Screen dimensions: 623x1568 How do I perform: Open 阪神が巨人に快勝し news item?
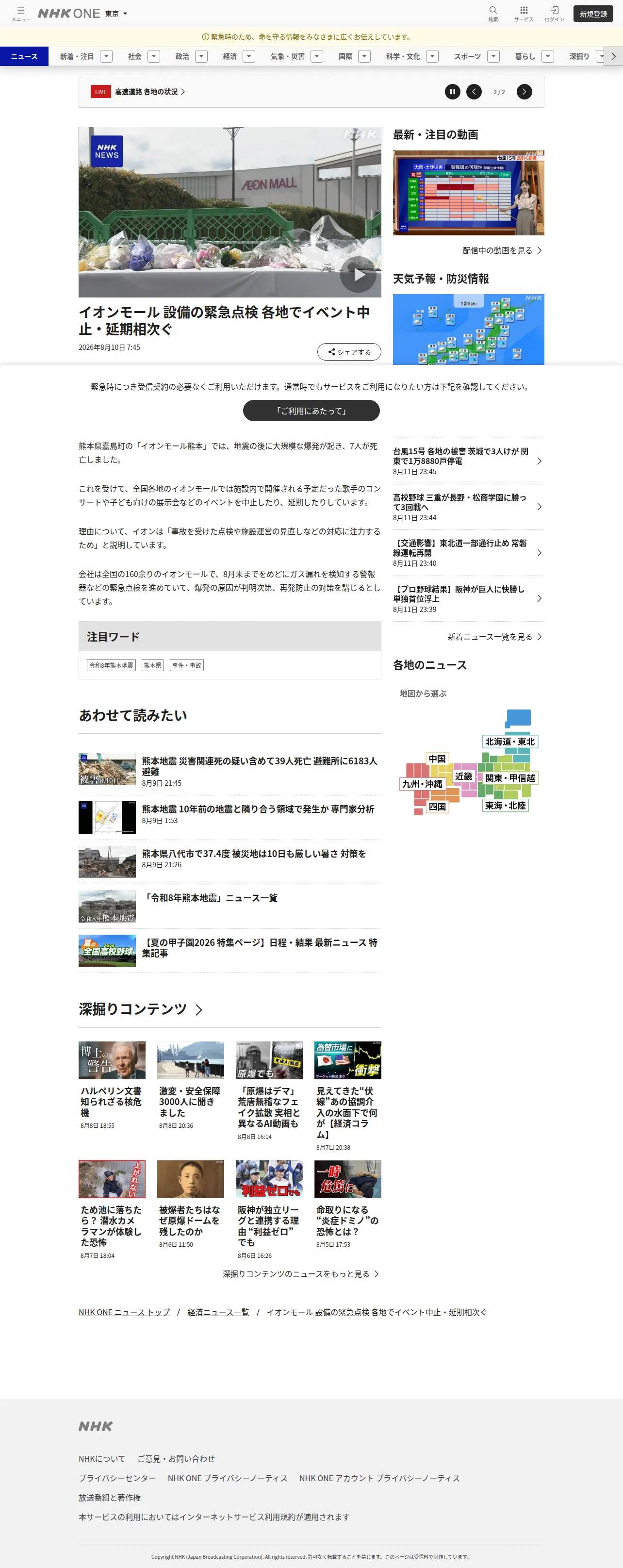469,599
